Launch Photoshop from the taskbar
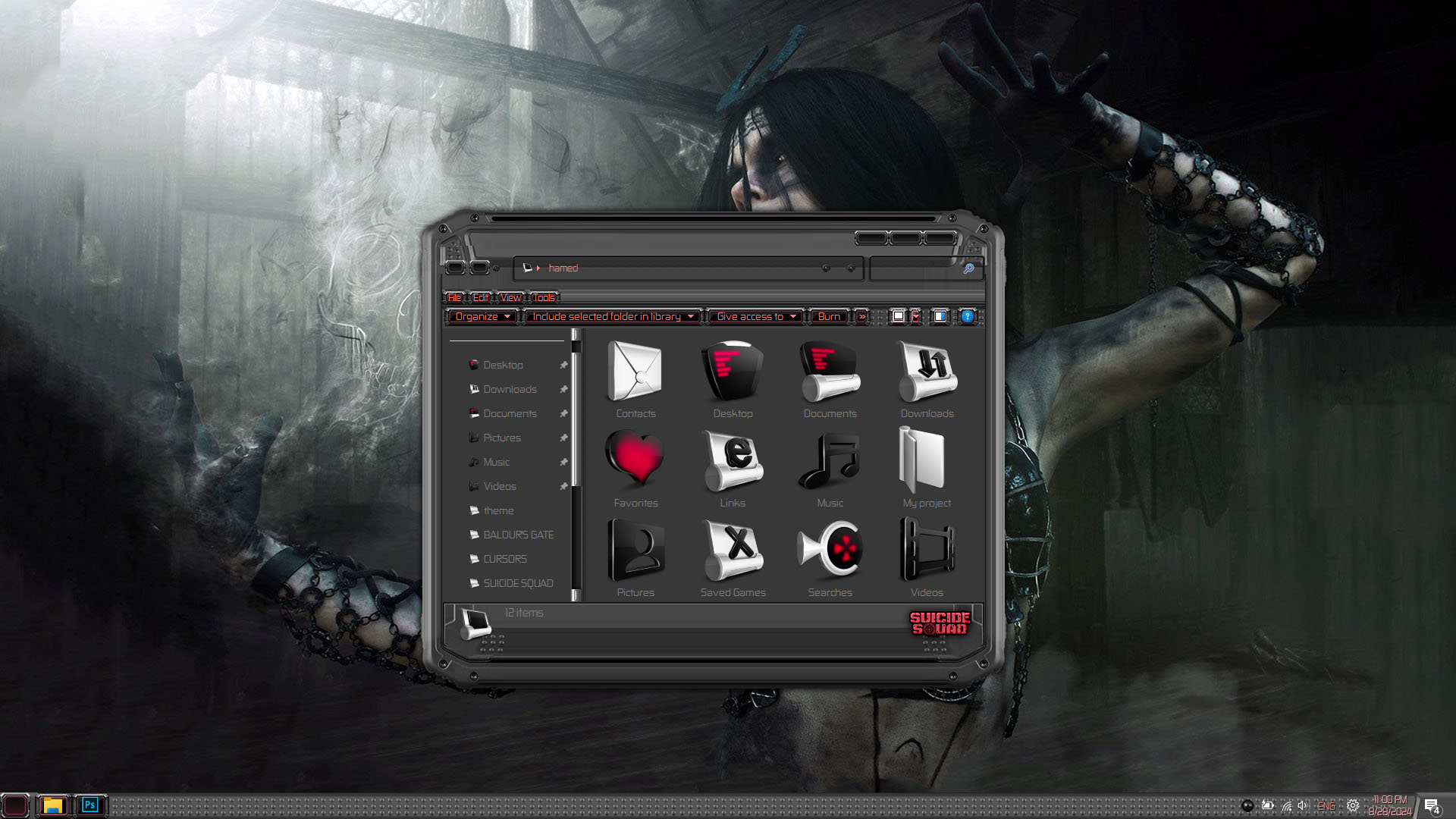The height and width of the screenshot is (819, 1456). [90, 805]
